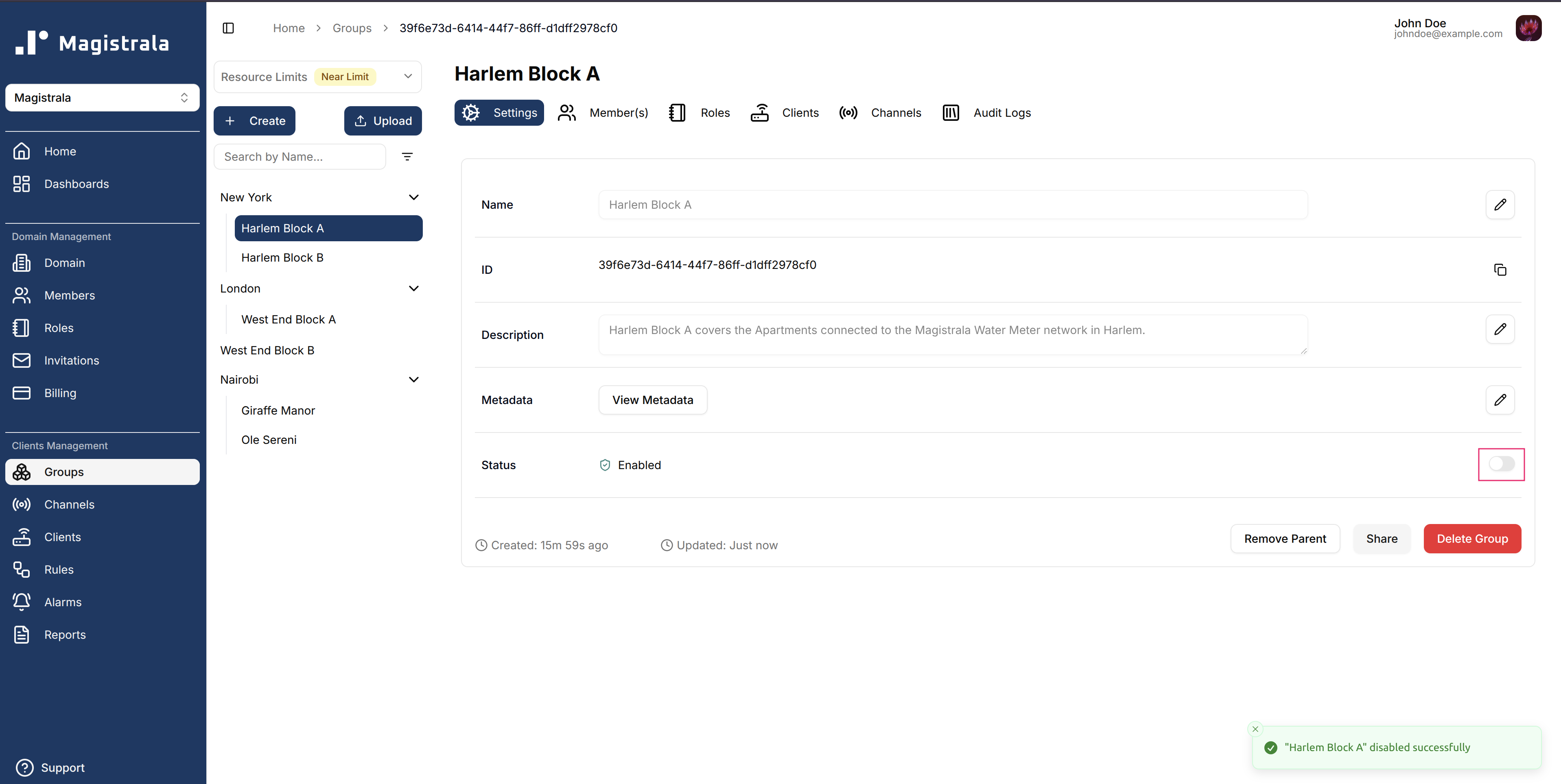
Task: Open Alarms in sidebar
Action: point(62,602)
